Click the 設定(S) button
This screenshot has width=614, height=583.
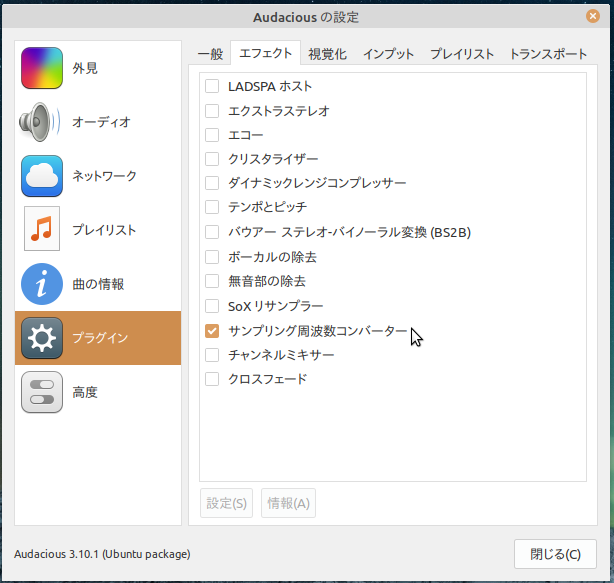coord(226,503)
